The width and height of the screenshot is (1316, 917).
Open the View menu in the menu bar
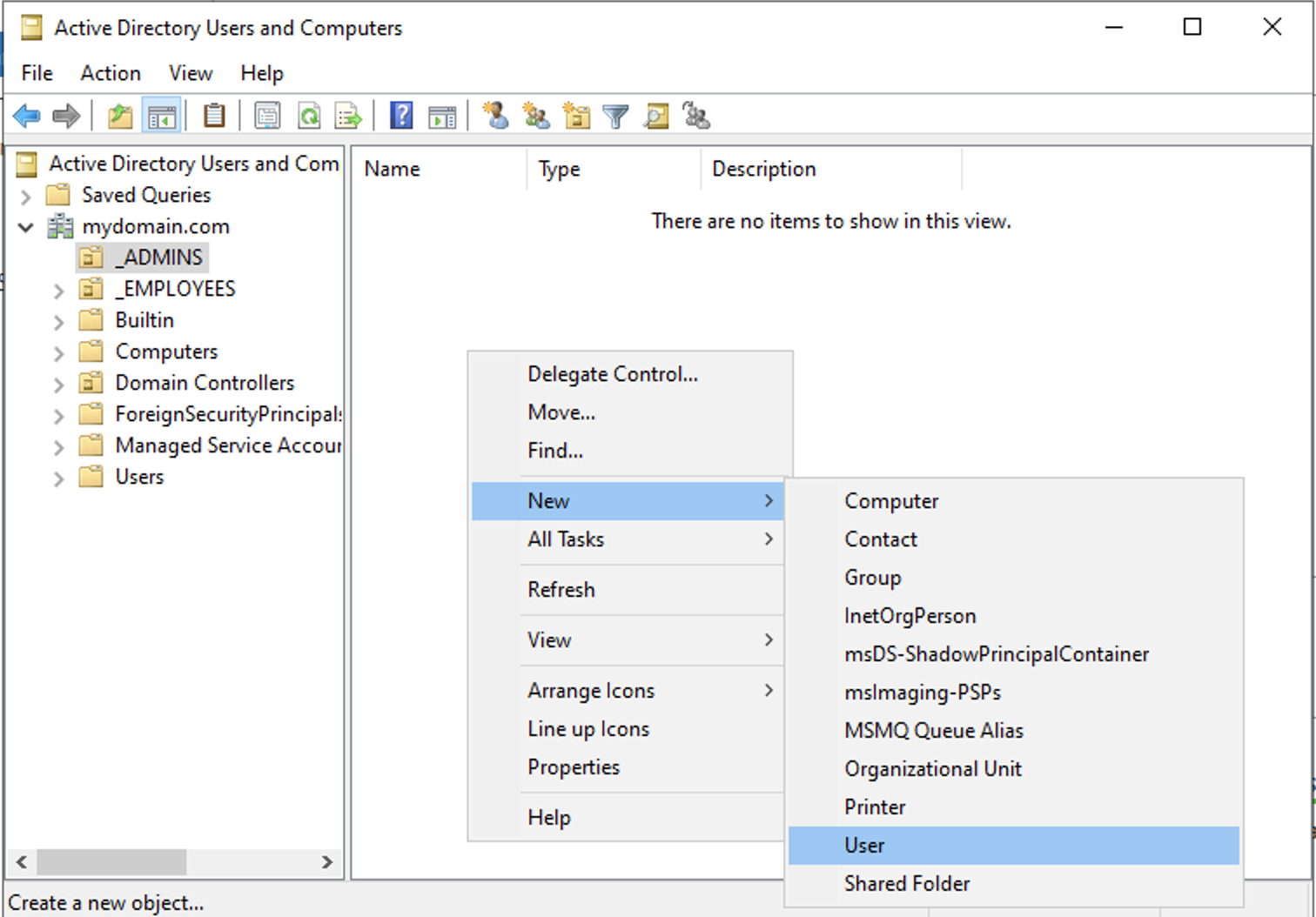point(191,73)
